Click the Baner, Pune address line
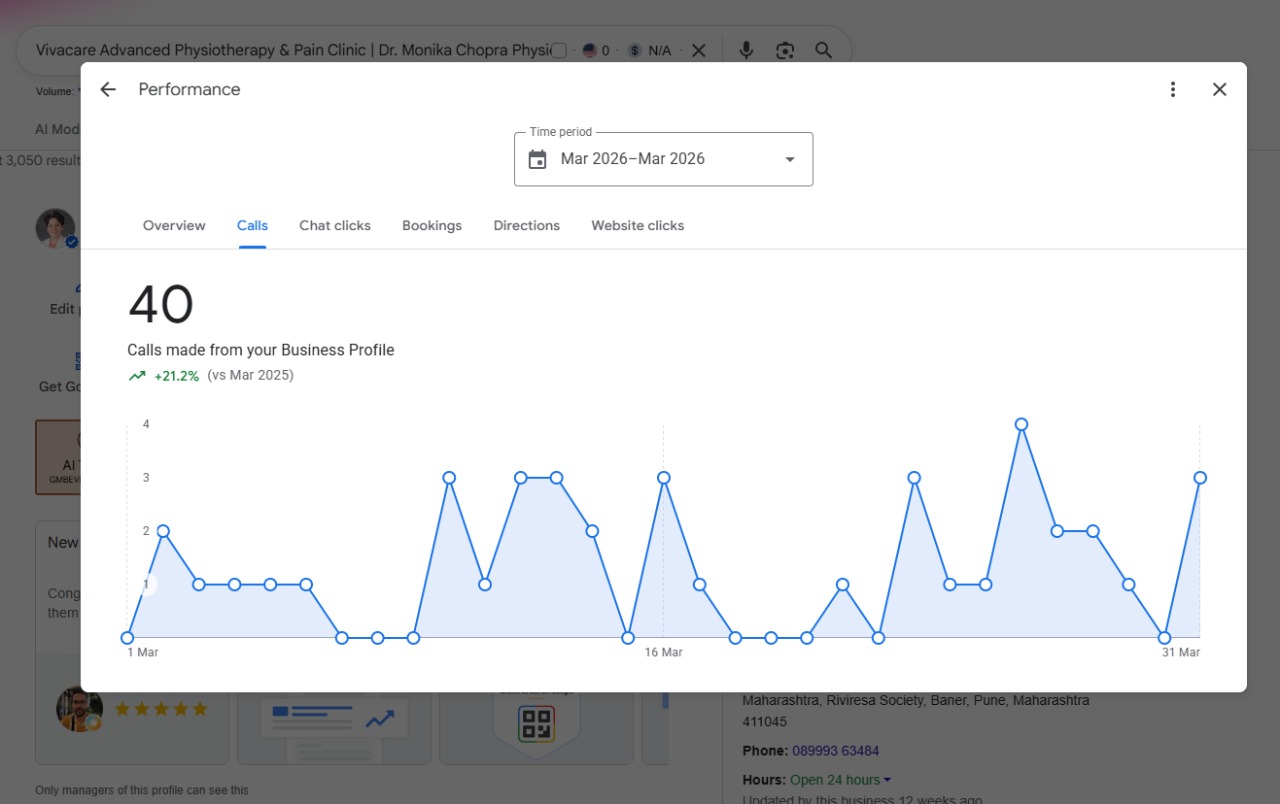This screenshot has height=804, width=1280. coord(915,700)
